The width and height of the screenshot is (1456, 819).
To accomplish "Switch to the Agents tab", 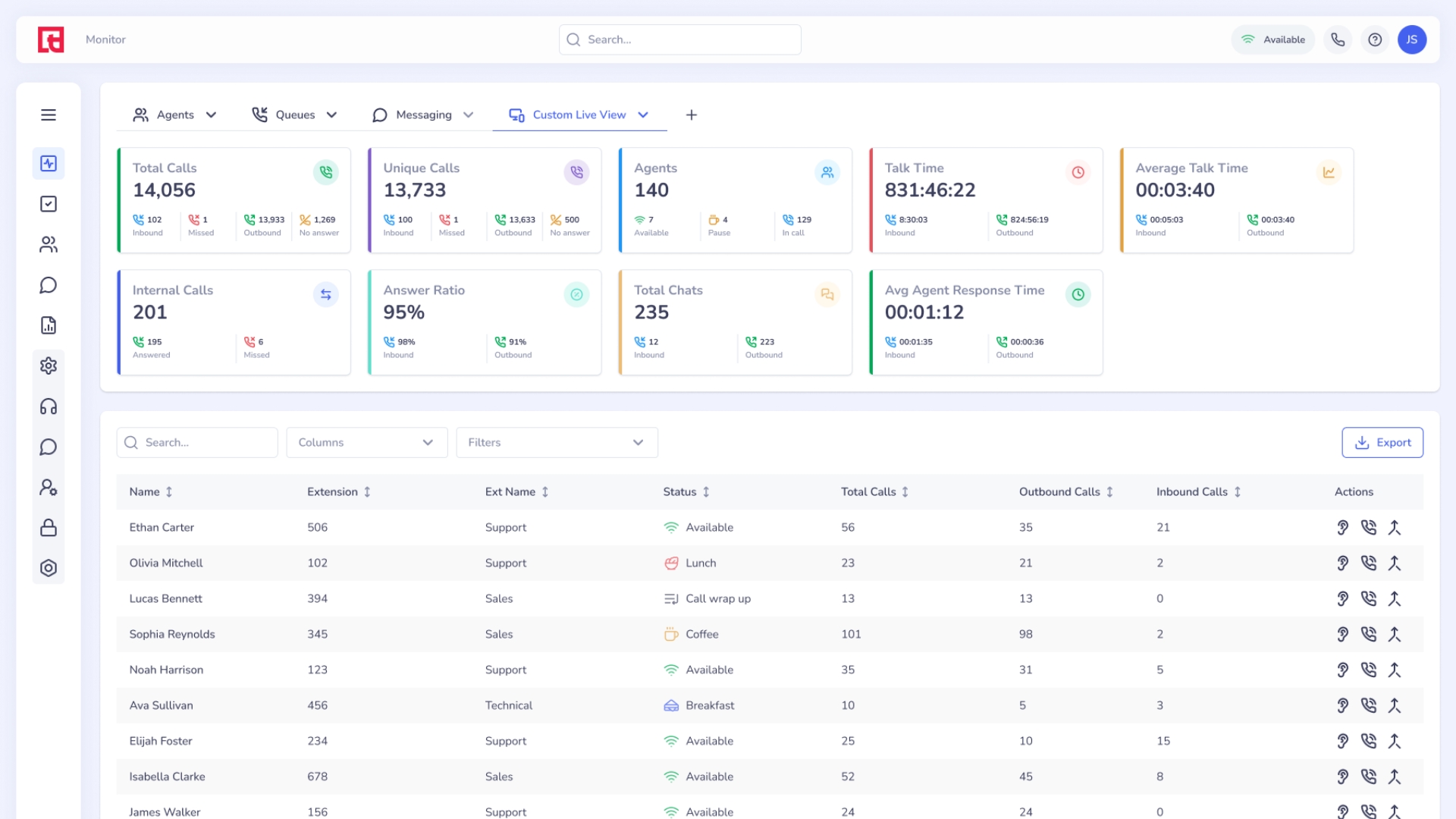I will coord(174,115).
